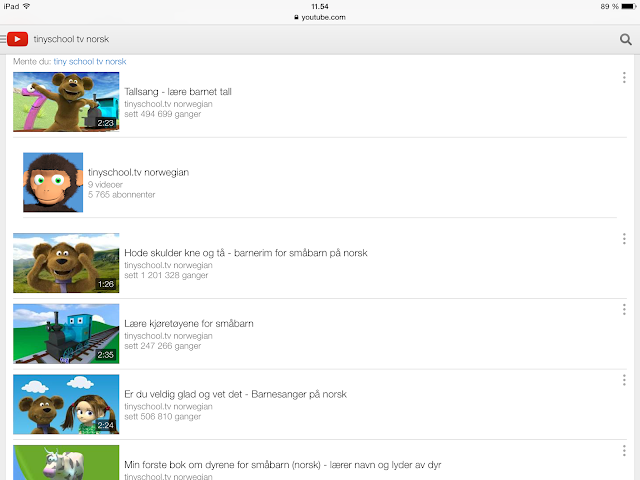640x480 pixels.
Task: Tap the 11.54 clock in status bar
Action: point(320,6)
